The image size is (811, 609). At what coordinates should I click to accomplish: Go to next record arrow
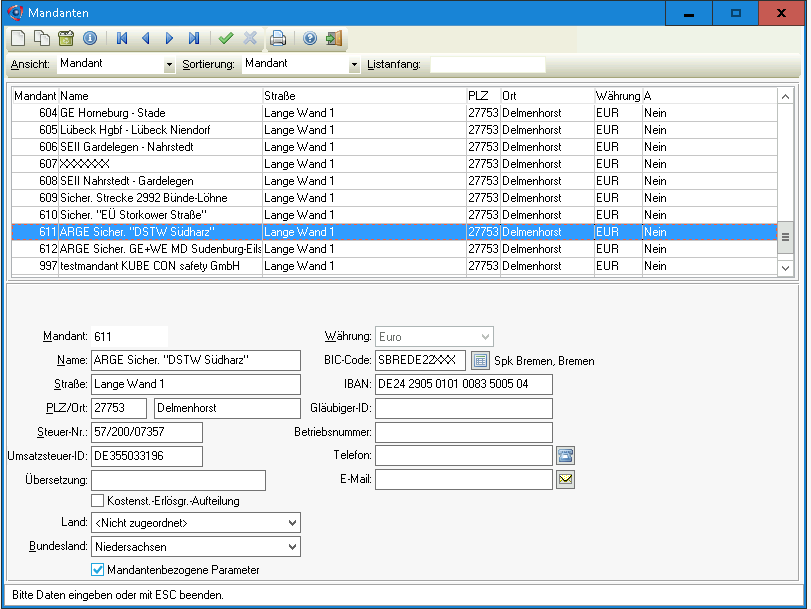click(x=169, y=39)
